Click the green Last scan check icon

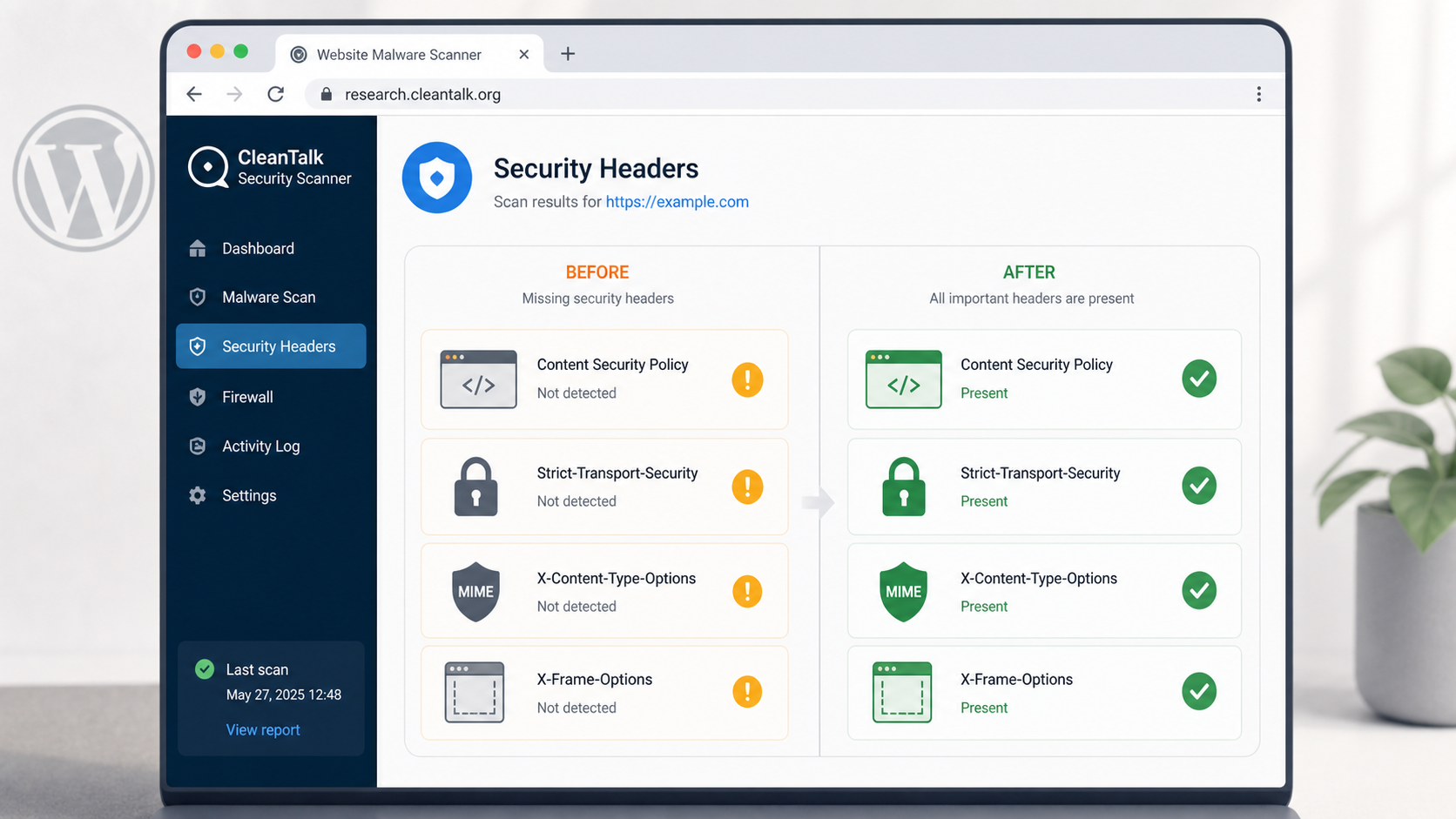(x=205, y=669)
